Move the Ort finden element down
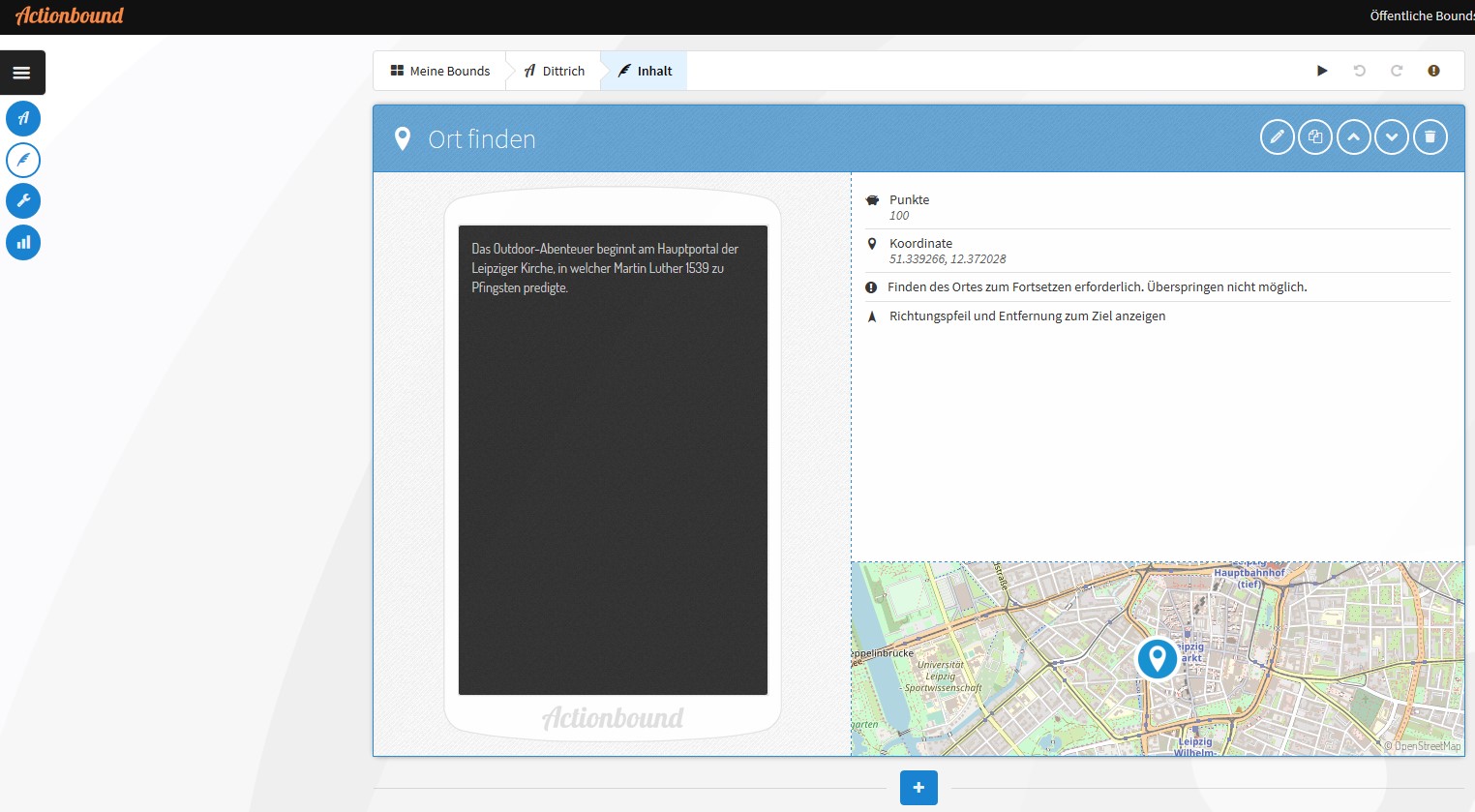This screenshot has width=1475, height=812. point(1392,137)
